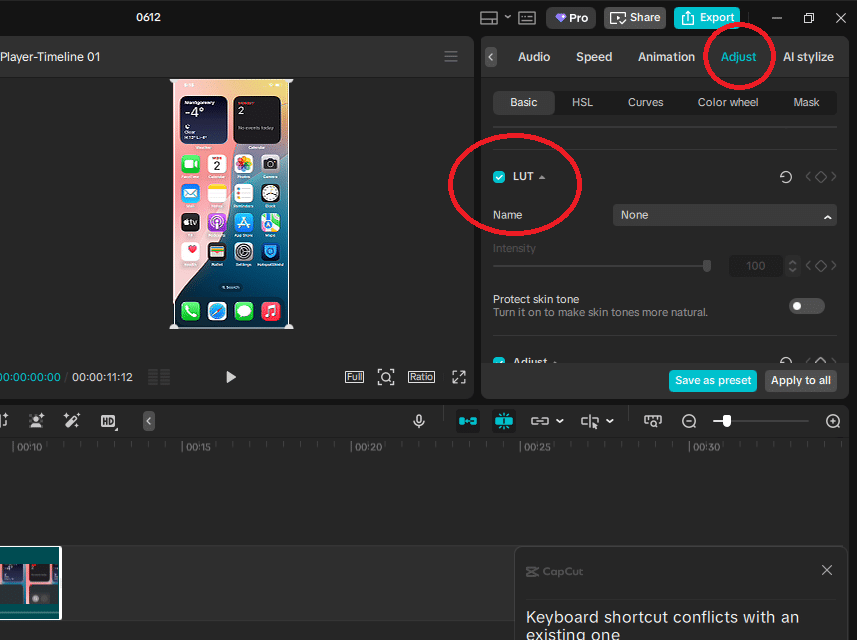Screen dimensions: 857x640
Task: Switch to the Audio tab
Action: [534, 57]
